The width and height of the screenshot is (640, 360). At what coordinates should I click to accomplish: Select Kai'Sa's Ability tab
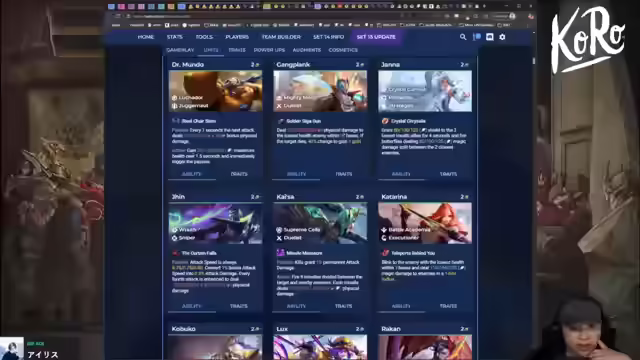pyautogui.click(x=296, y=306)
